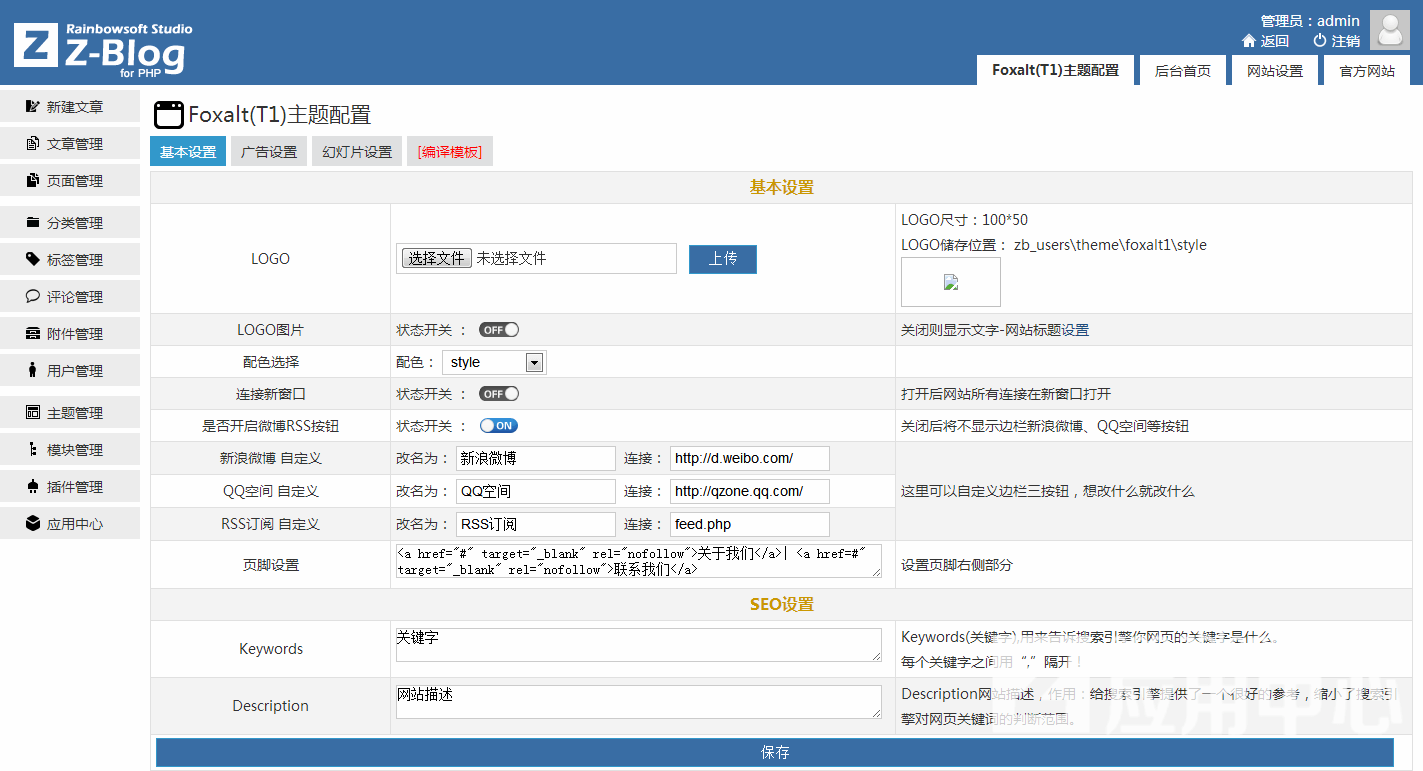The width and height of the screenshot is (1423, 771).
Task: Open the 编译模板 tab
Action: pyautogui.click(x=450, y=152)
